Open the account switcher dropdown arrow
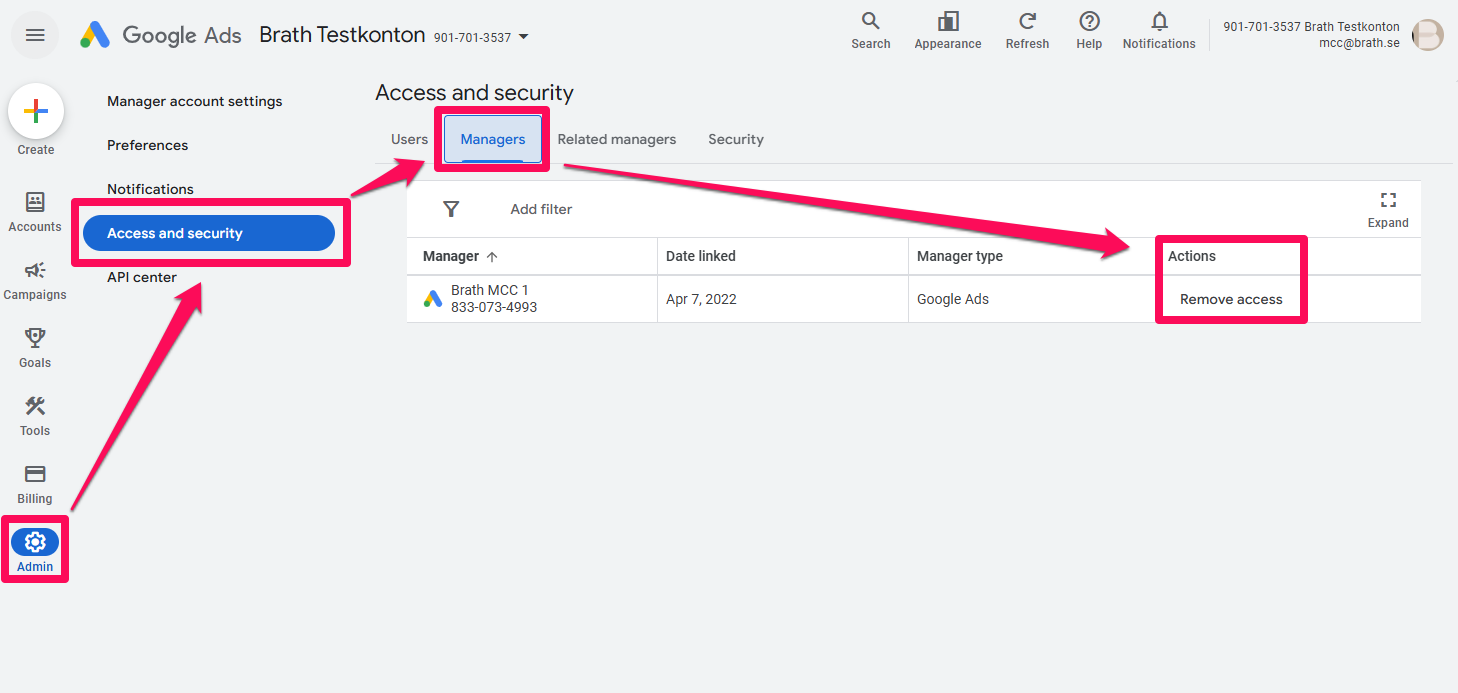Viewport: 1458px width, 693px height. point(523,38)
